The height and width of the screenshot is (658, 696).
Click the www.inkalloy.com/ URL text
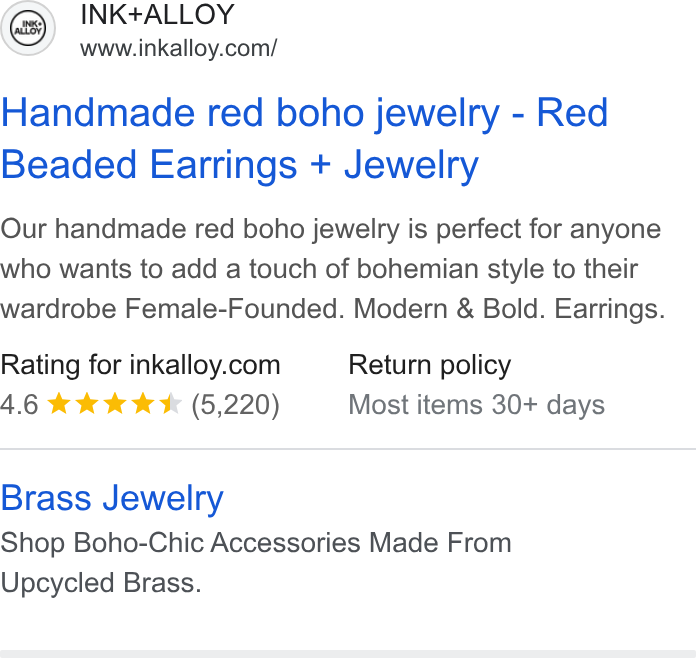coord(178,48)
